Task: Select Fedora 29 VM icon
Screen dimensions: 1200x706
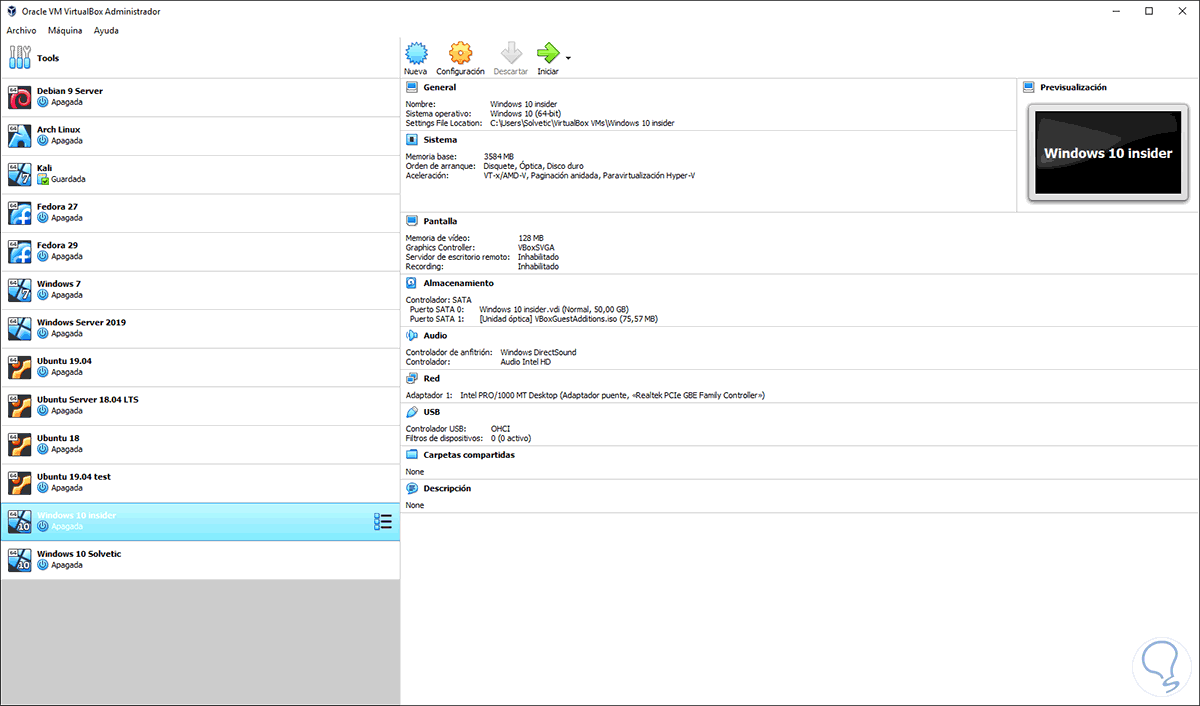Action: pos(19,251)
